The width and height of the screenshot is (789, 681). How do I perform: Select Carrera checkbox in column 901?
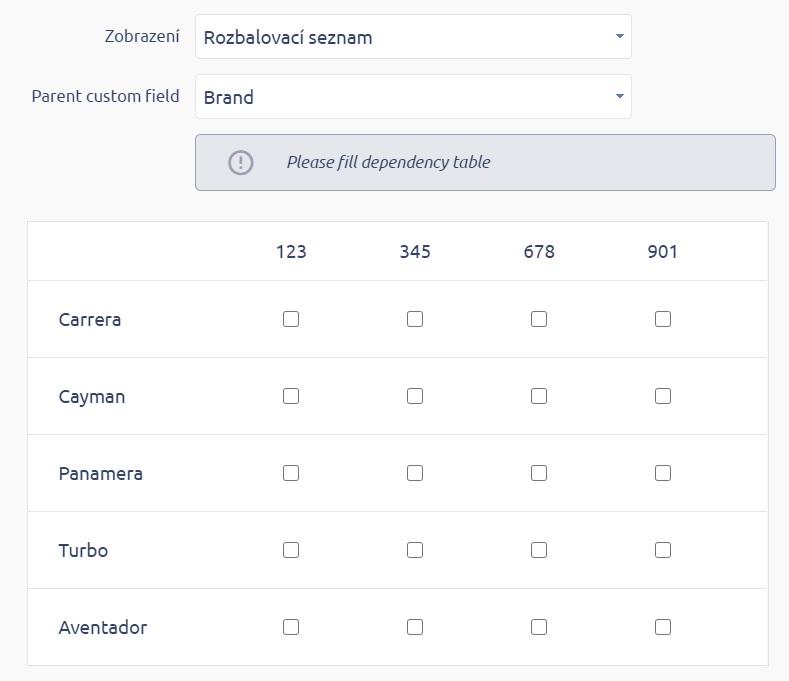(663, 320)
